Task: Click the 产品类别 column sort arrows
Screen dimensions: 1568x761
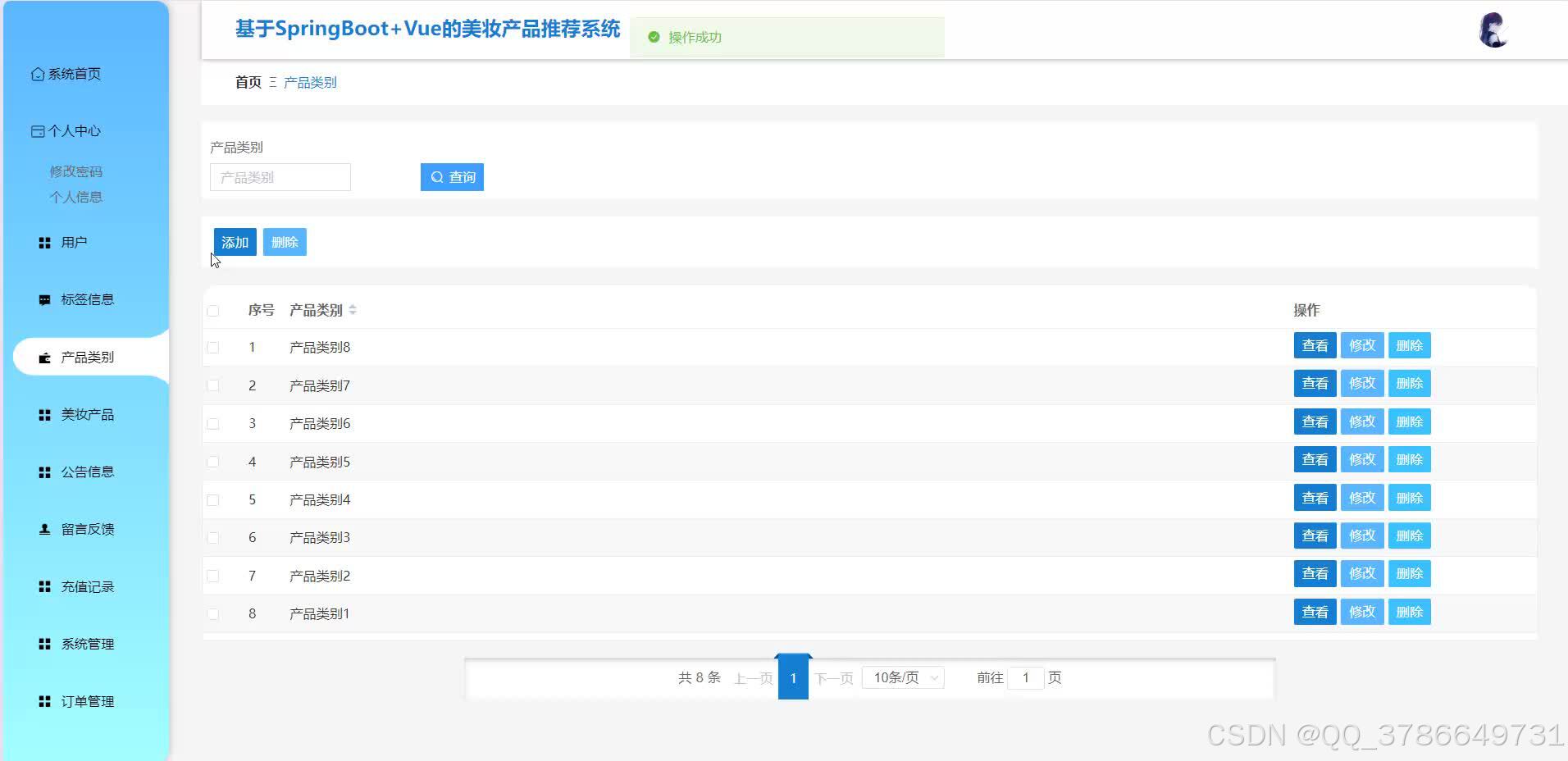Action: pyautogui.click(x=353, y=309)
